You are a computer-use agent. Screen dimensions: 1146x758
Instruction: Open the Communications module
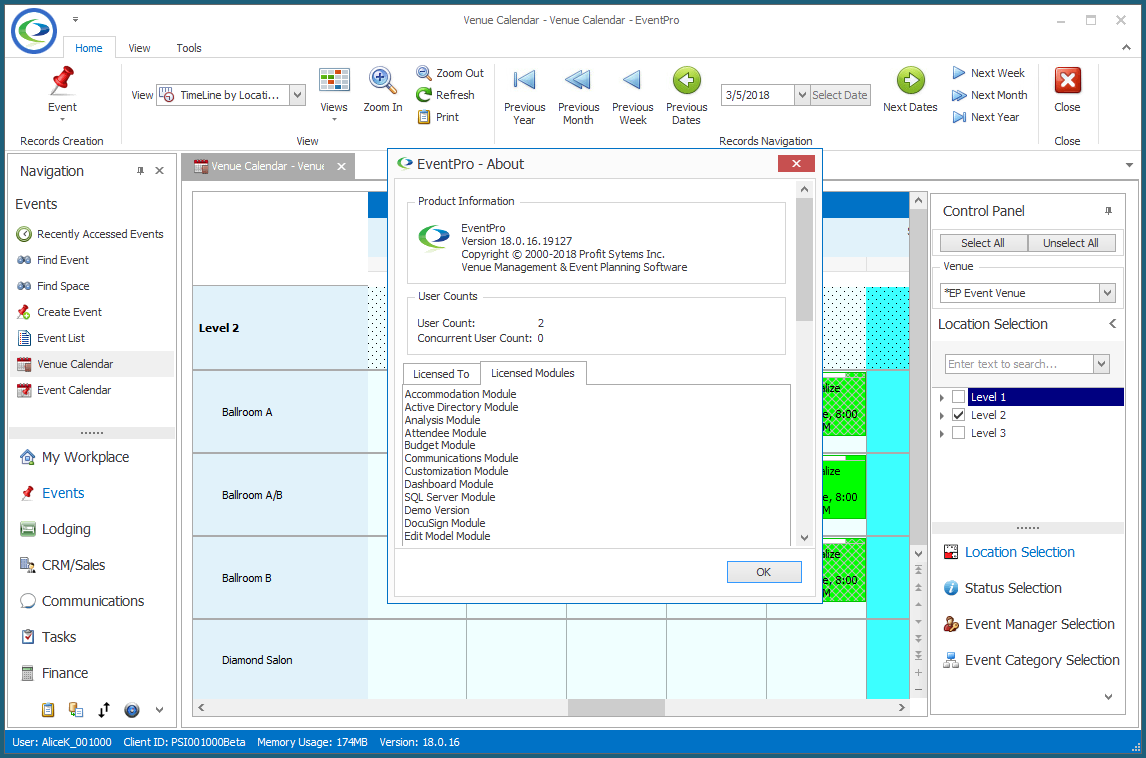[x=82, y=601]
